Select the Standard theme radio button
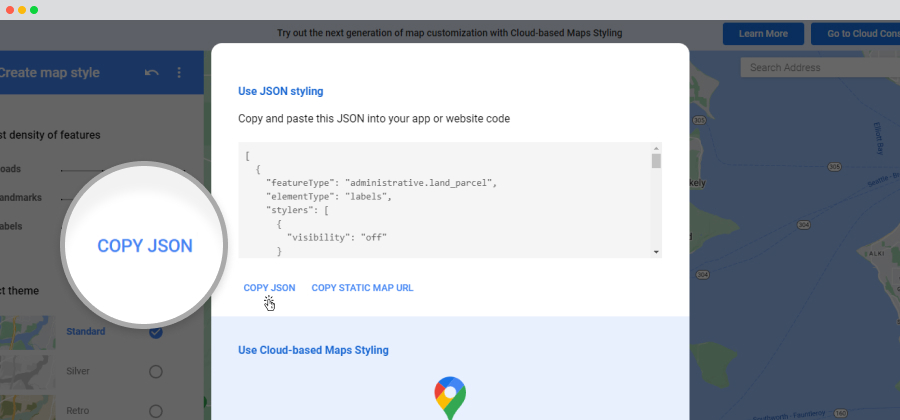Viewport: 900px width, 420px height. point(156,332)
